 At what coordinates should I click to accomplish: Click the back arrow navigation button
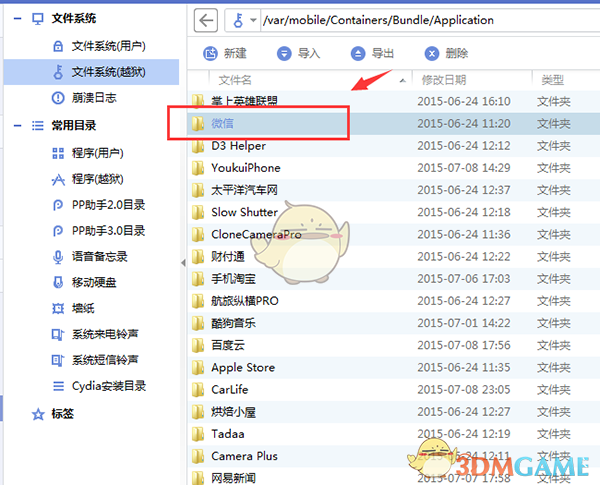(206, 20)
